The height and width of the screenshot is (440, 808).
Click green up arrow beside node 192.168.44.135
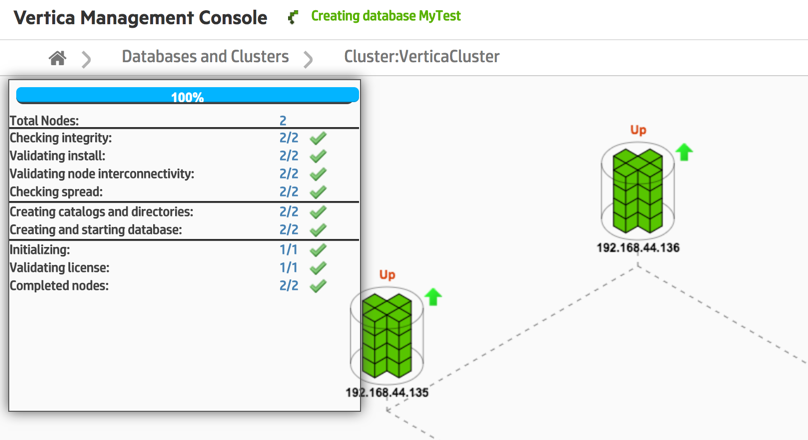pos(433,297)
